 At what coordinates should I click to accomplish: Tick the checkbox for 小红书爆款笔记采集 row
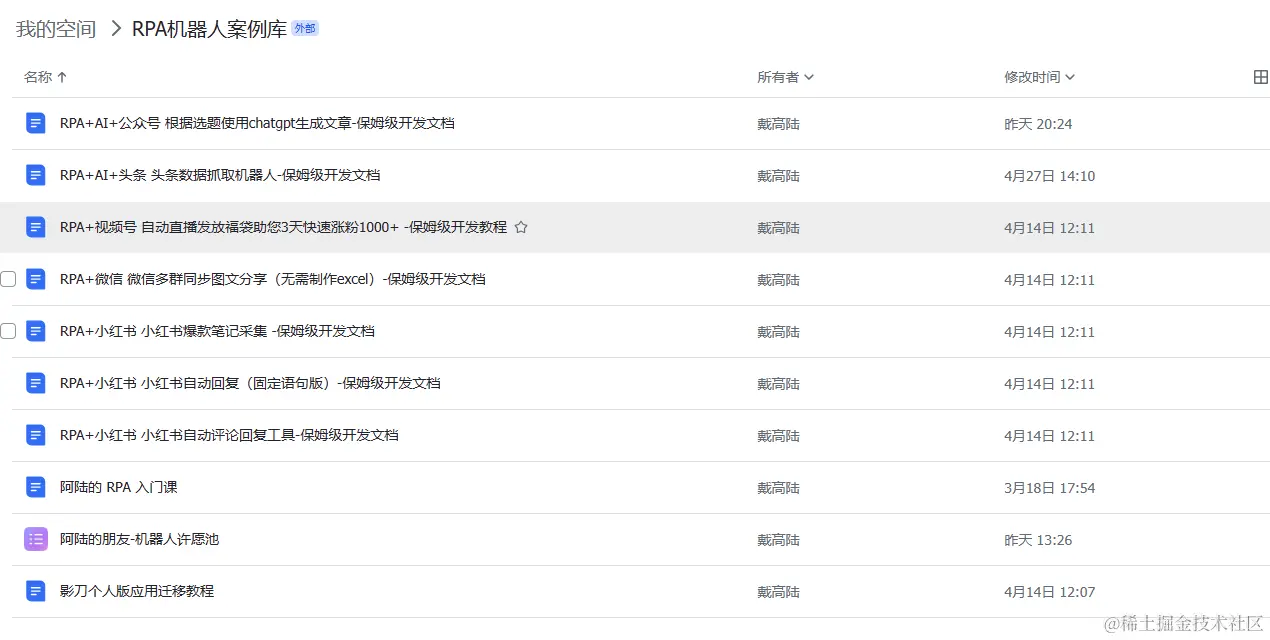point(8,331)
